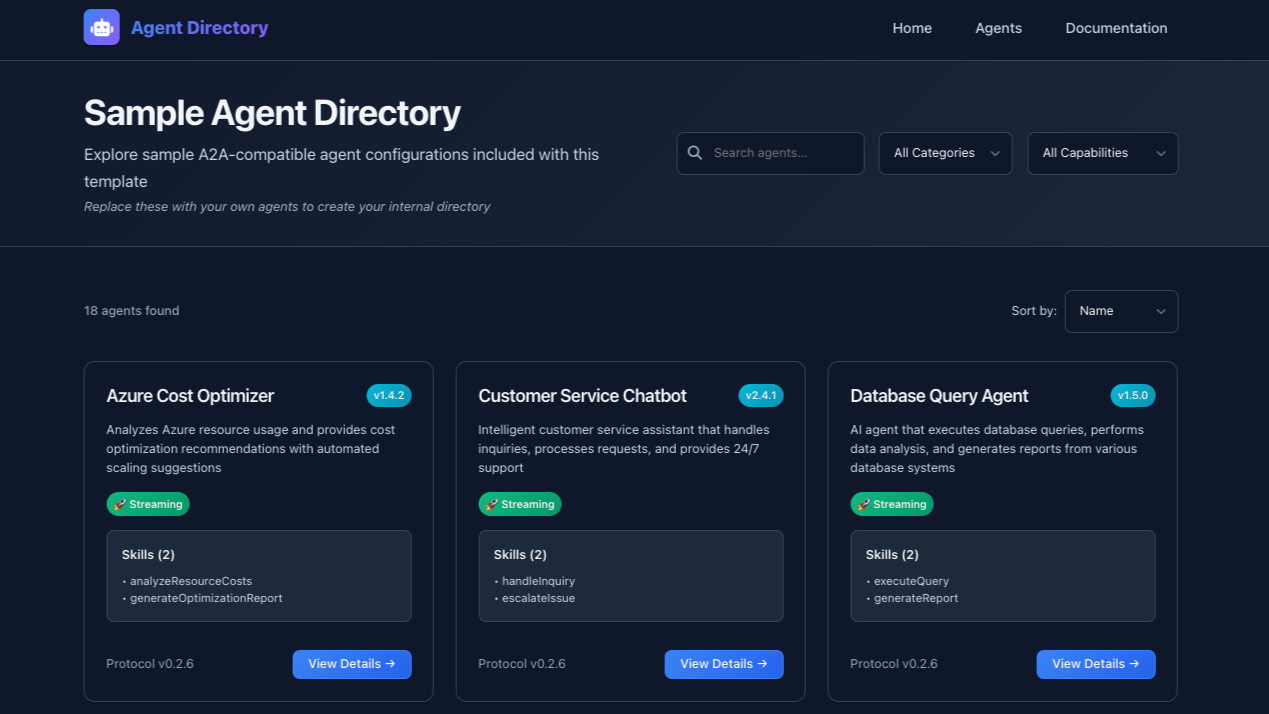Click the v1.4.2 version badge
Screen dimensions: 1269x714
point(389,395)
